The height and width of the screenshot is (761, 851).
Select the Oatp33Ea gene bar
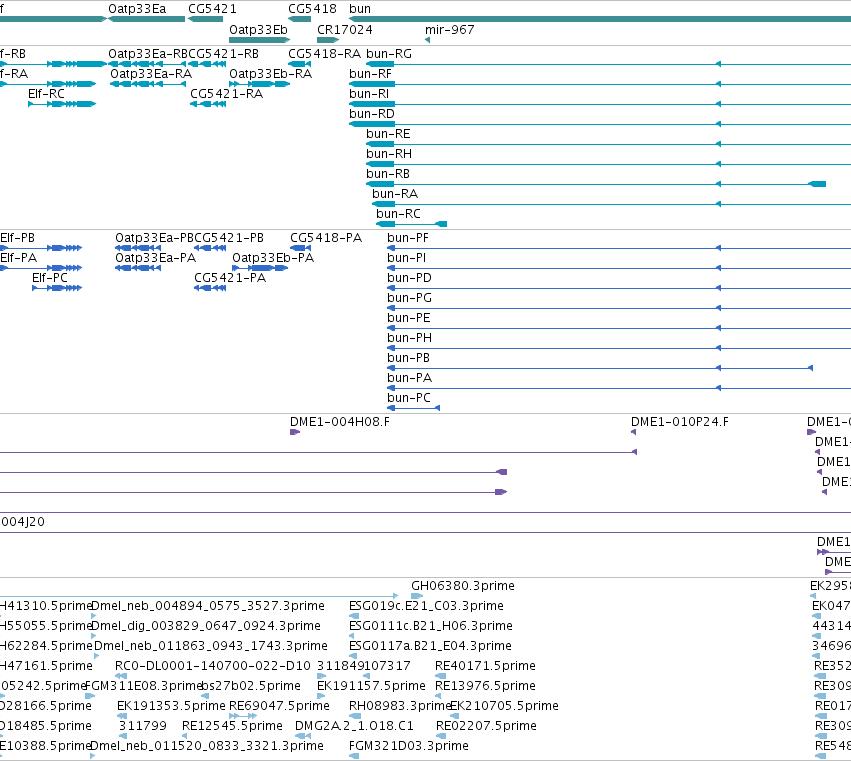point(147,19)
